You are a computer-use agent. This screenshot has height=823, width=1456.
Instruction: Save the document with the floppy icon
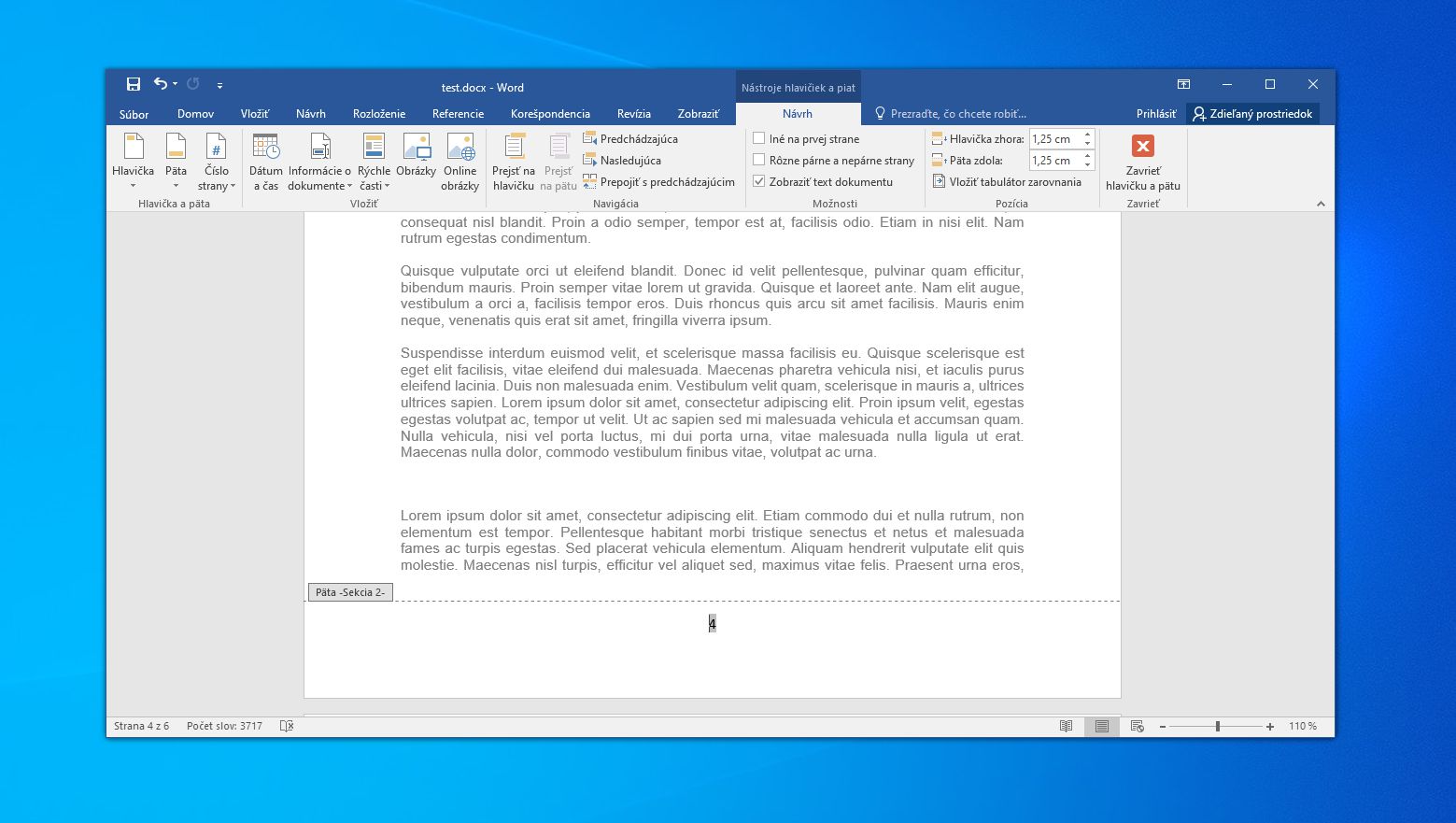point(133,84)
